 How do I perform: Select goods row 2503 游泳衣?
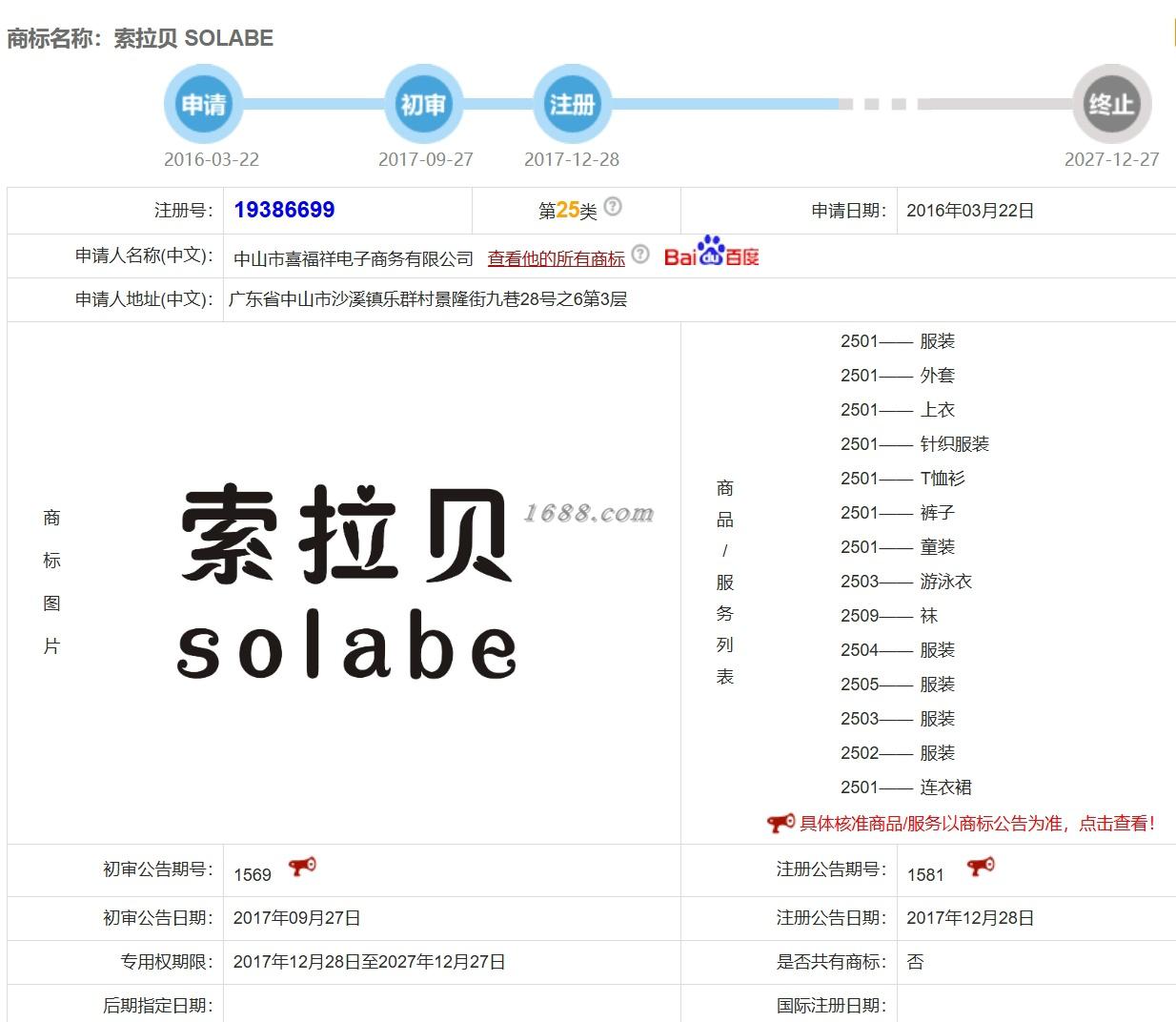906,582
